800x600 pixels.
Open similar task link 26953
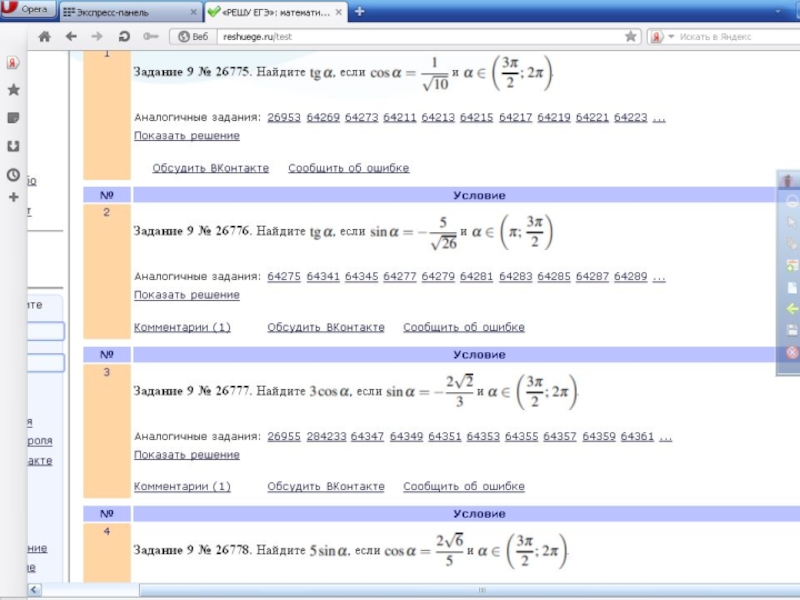click(283, 117)
